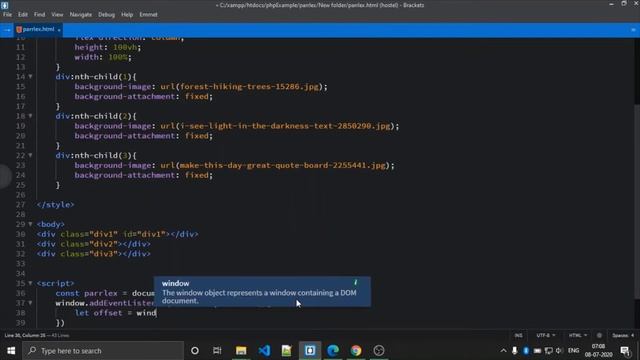Click the Spaces indentation label
Viewport: 640px width, 360px height.
[x=620, y=335]
